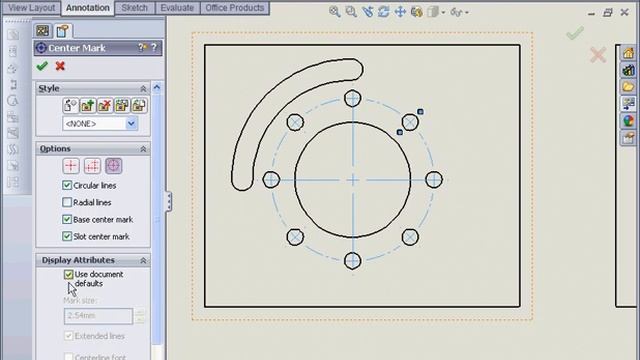Open the View Palette task pane icon

coord(629,104)
